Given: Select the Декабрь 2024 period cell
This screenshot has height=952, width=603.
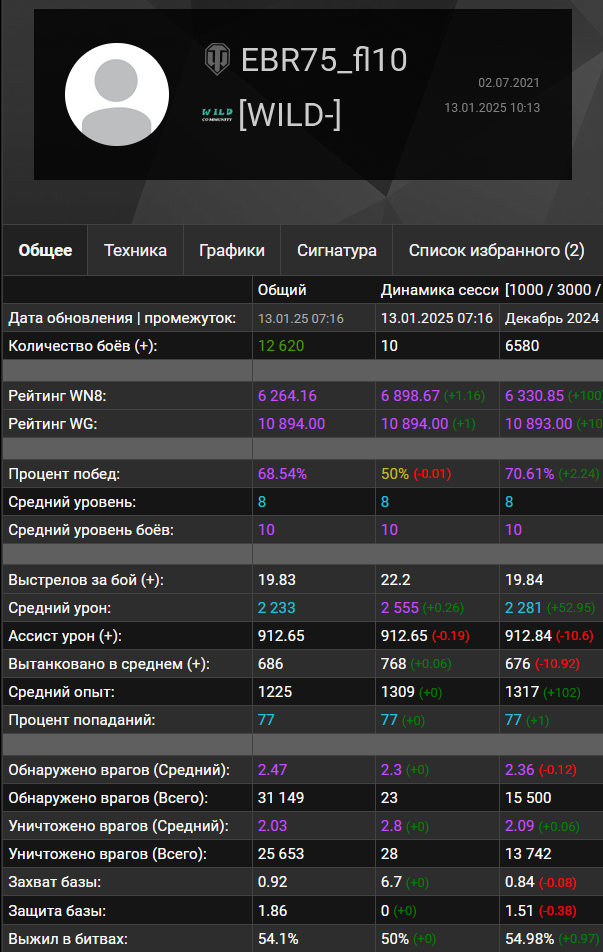Looking at the screenshot, I should 551,318.
